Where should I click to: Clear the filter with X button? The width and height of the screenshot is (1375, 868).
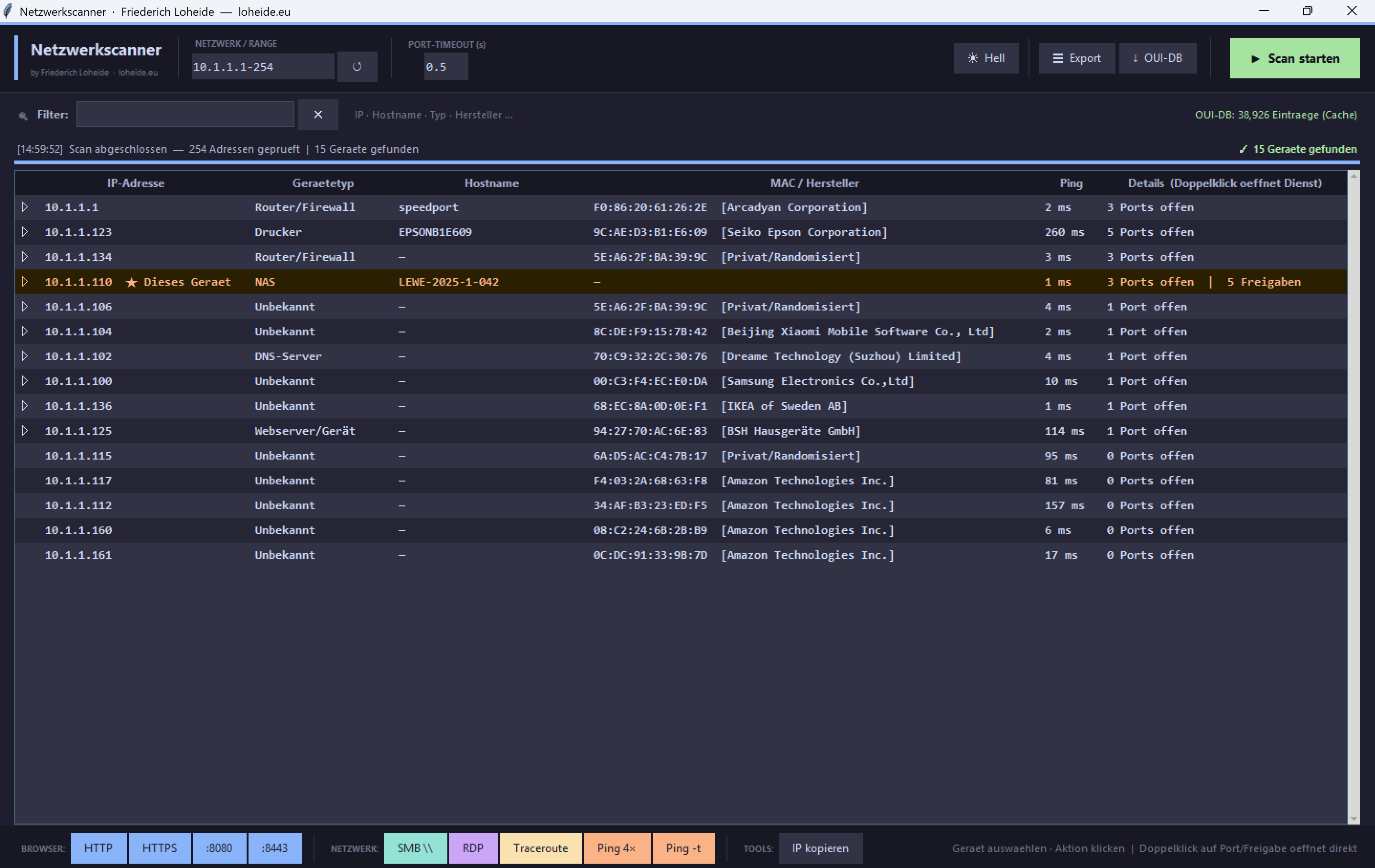318,115
